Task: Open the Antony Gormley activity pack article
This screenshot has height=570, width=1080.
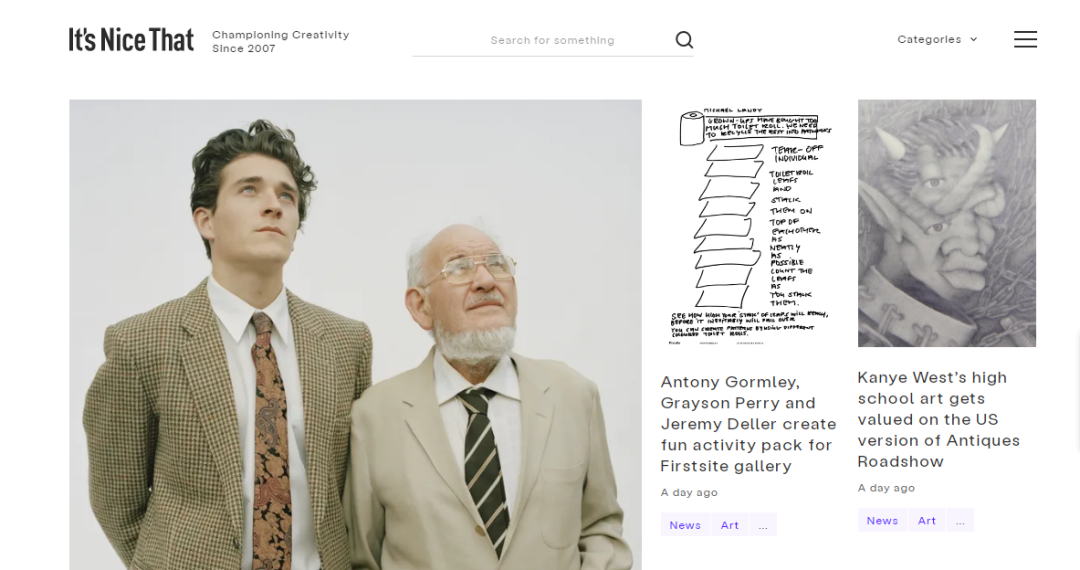Action: point(748,424)
